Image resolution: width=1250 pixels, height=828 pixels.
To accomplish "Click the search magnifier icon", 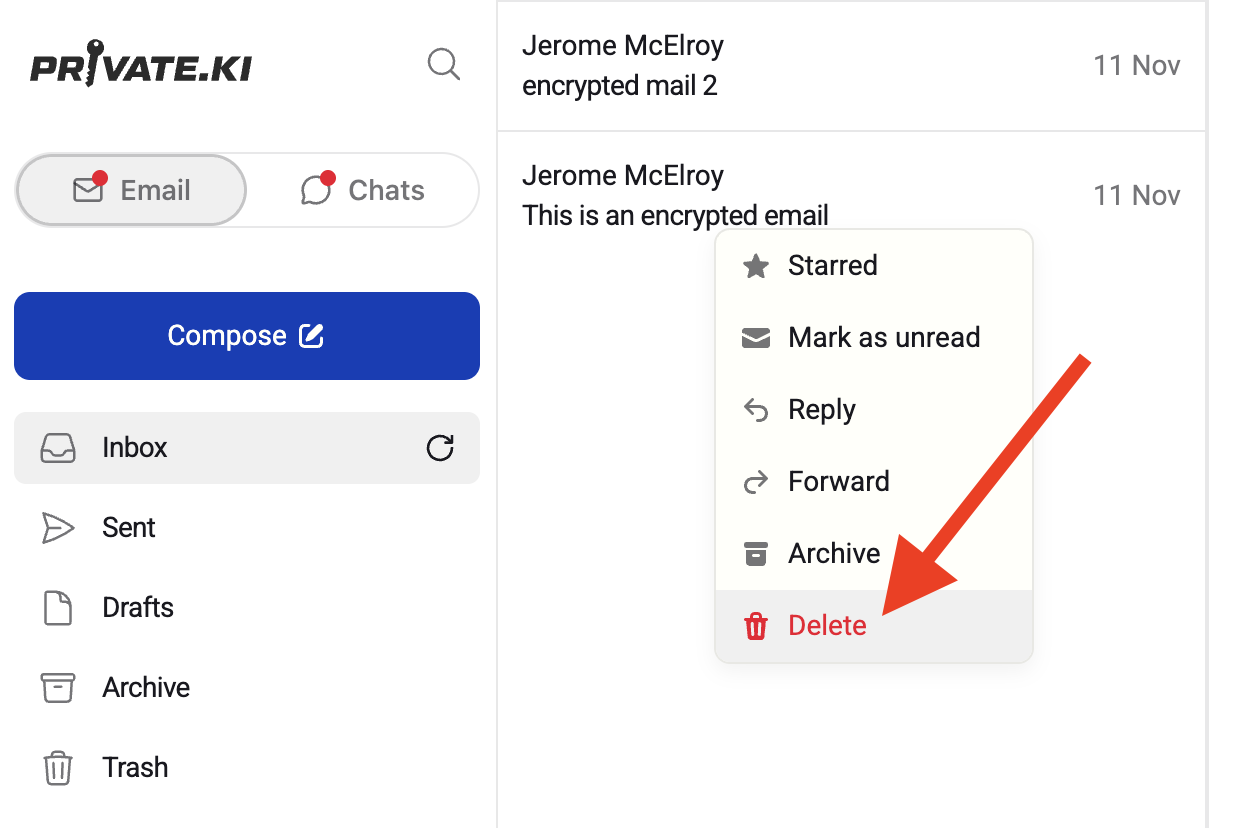I will click(443, 65).
